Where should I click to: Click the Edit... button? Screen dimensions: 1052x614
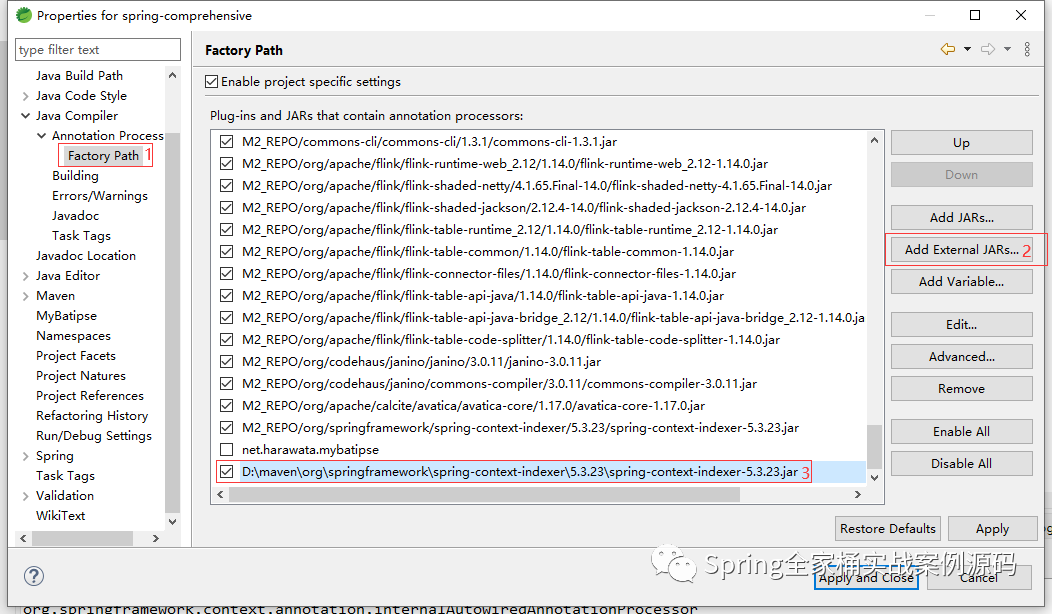coord(961,324)
